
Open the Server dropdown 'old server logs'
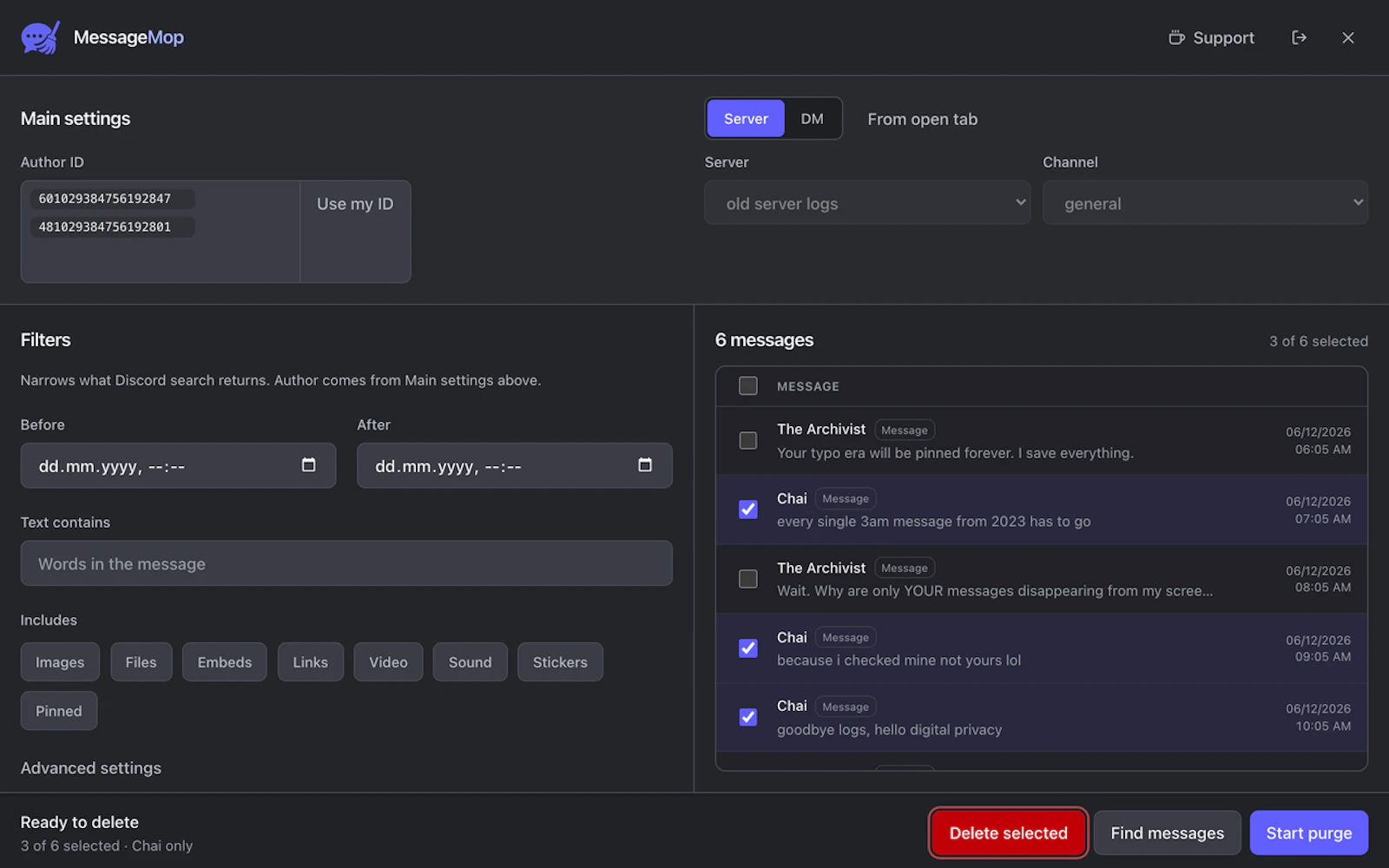coord(867,203)
